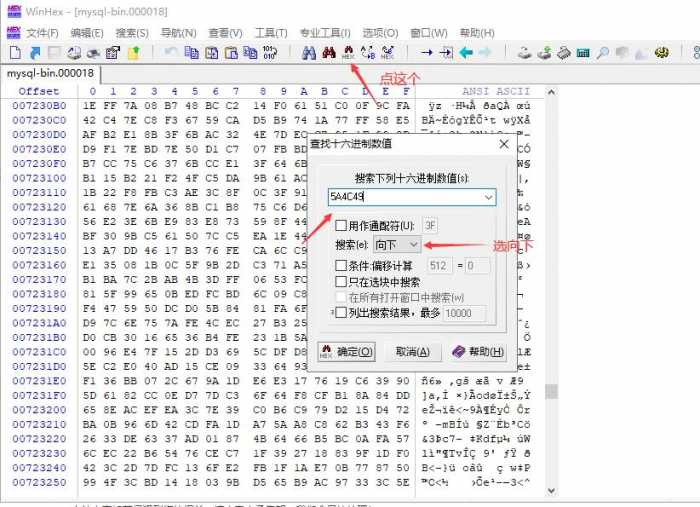Click offset row 00723250
The width and height of the screenshot is (700, 507).
pos(39,482)
